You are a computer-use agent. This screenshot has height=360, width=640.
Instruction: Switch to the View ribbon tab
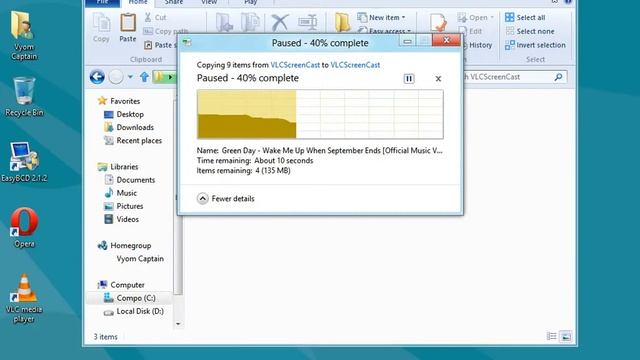(x=209, y=2)
